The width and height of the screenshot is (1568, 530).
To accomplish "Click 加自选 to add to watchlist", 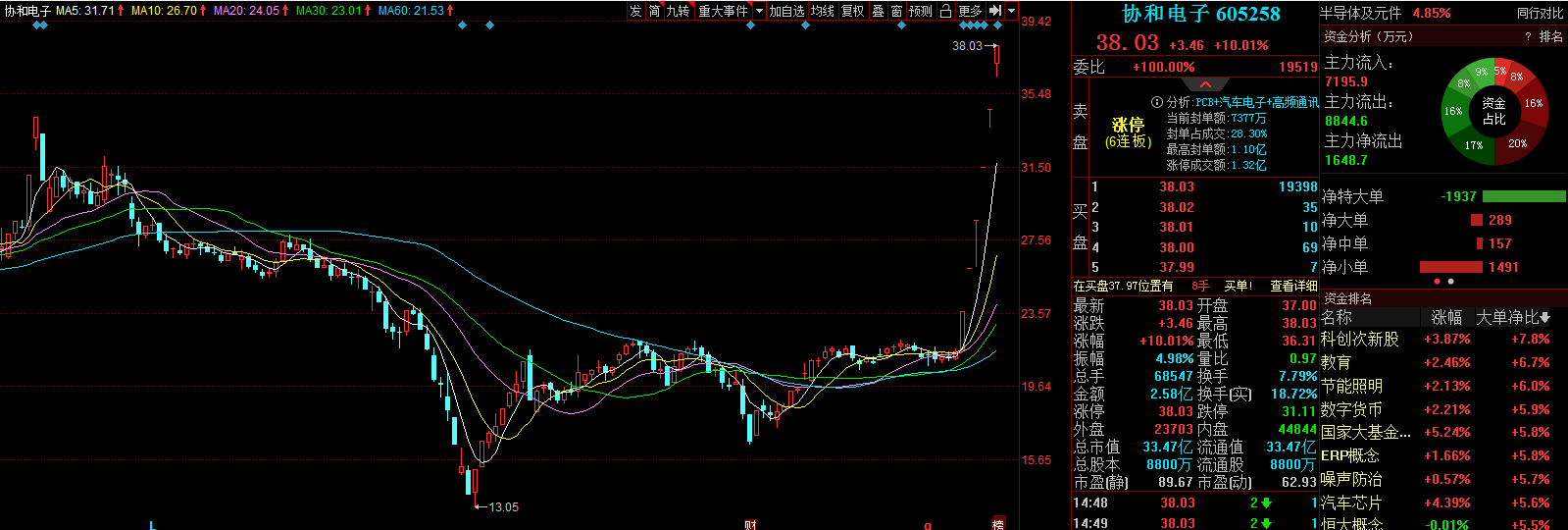I will click(x=786, y=11).
